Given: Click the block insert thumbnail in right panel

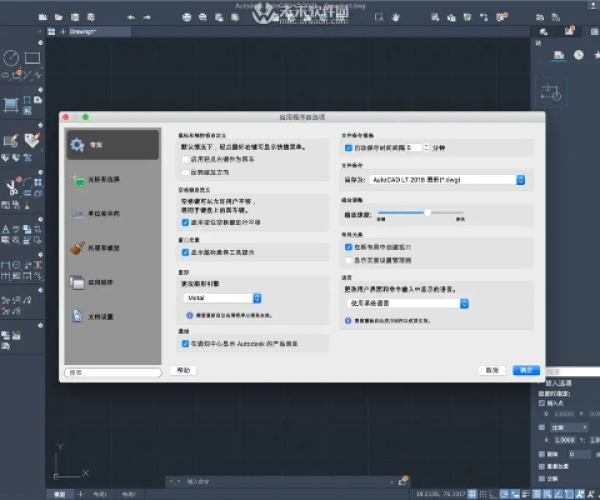Looking at the screenshot, I should coord(551,92).
